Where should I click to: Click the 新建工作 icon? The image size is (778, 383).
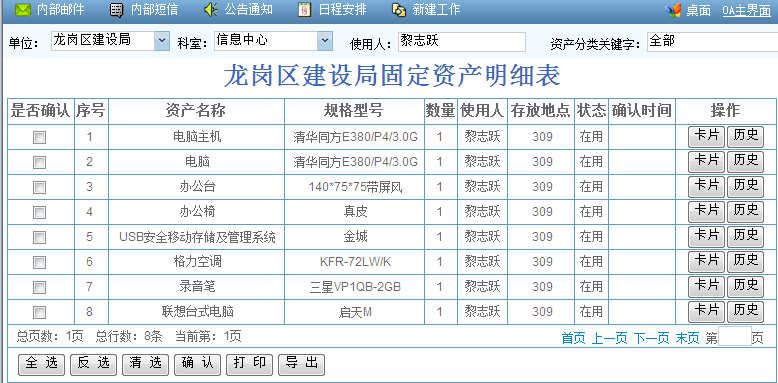pyautogui.click(x=399, y=10)
